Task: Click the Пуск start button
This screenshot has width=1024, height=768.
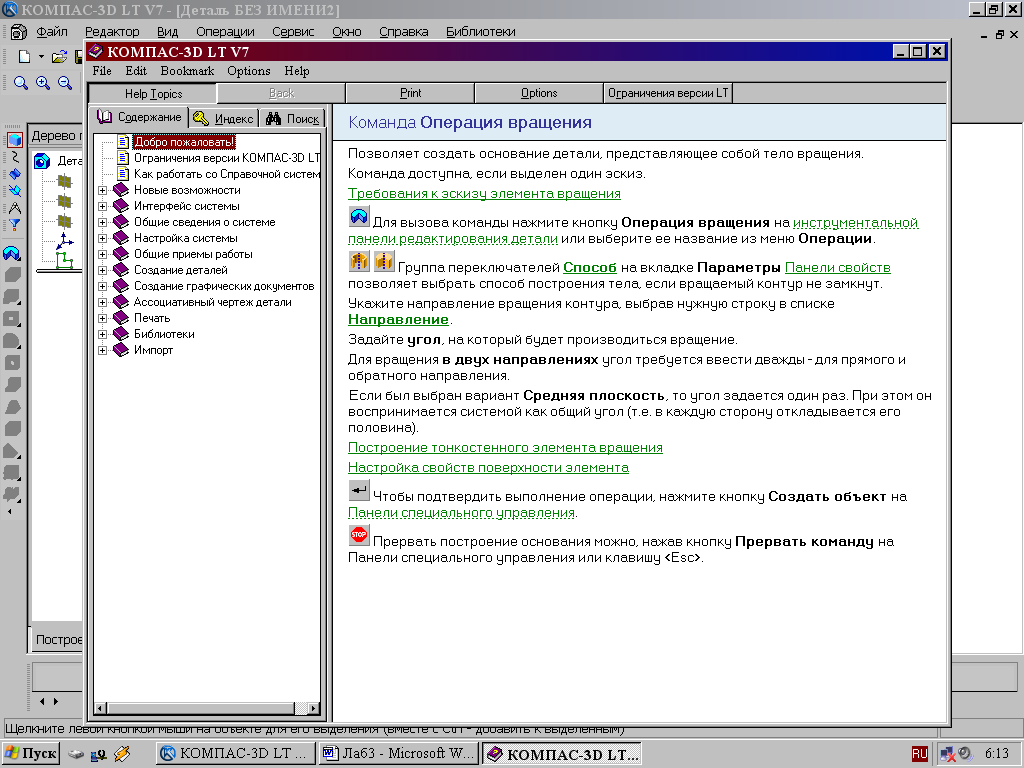Action: point(31,754)
